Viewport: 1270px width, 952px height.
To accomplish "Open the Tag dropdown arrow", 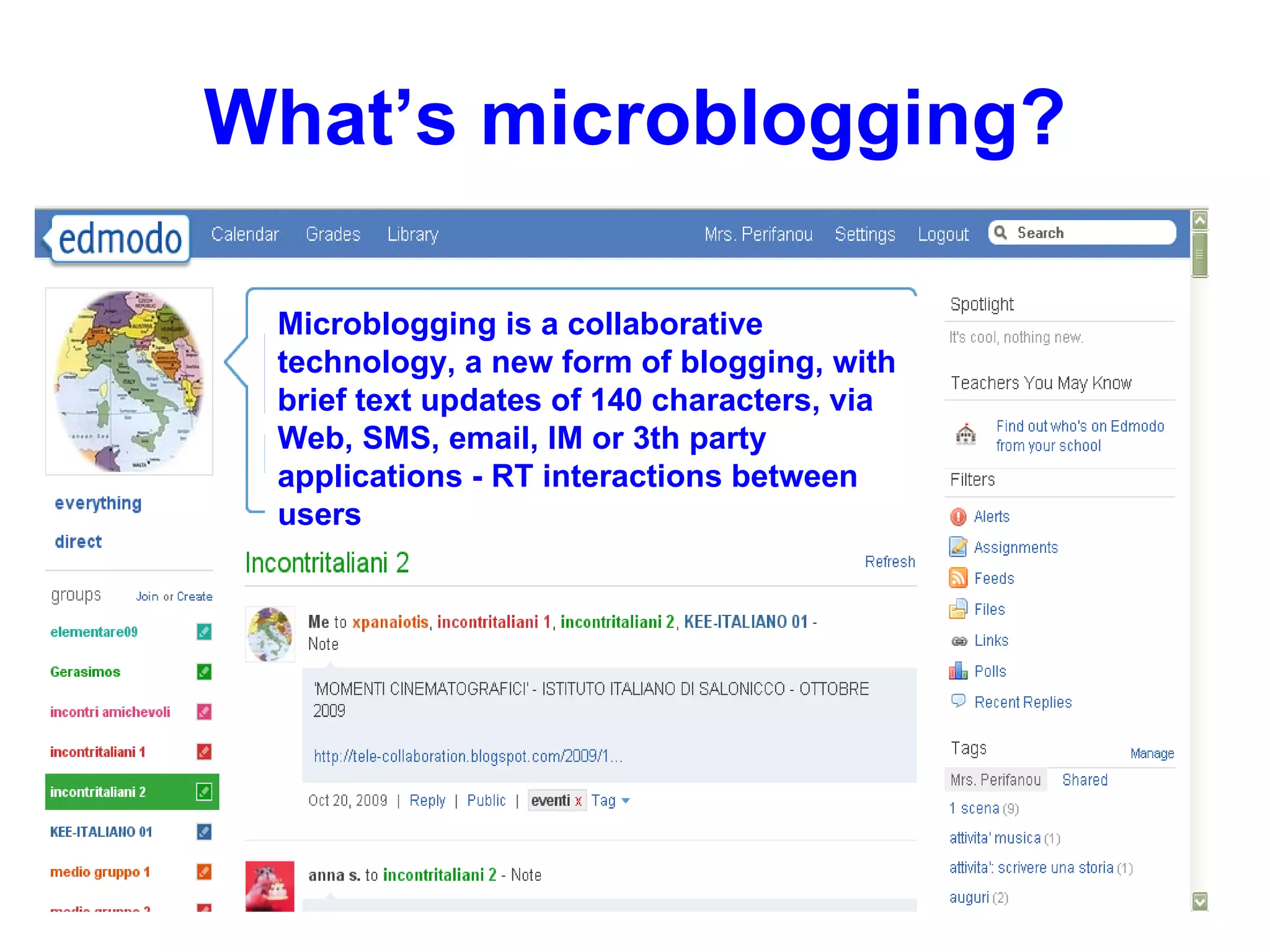I will pyautogui.click(x=626, y=801).
